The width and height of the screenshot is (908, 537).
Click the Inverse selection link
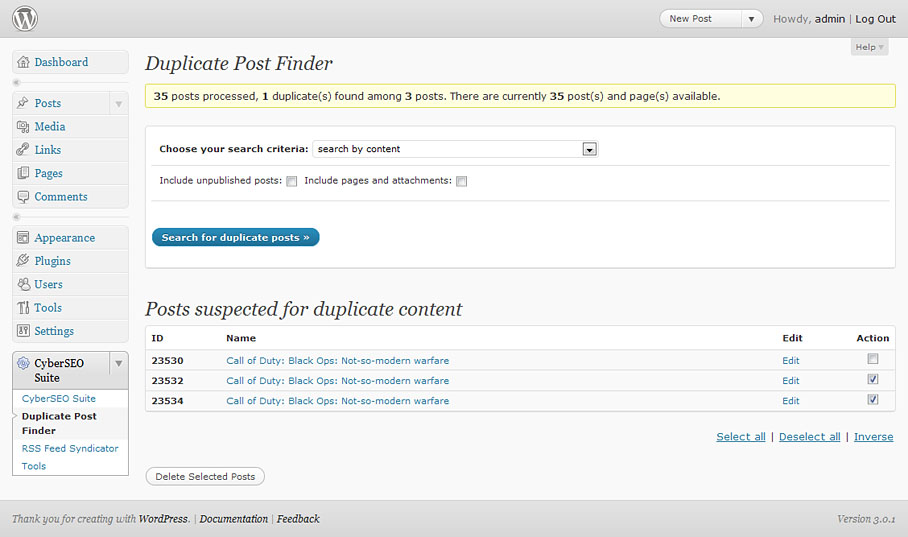tap(873, 437)
